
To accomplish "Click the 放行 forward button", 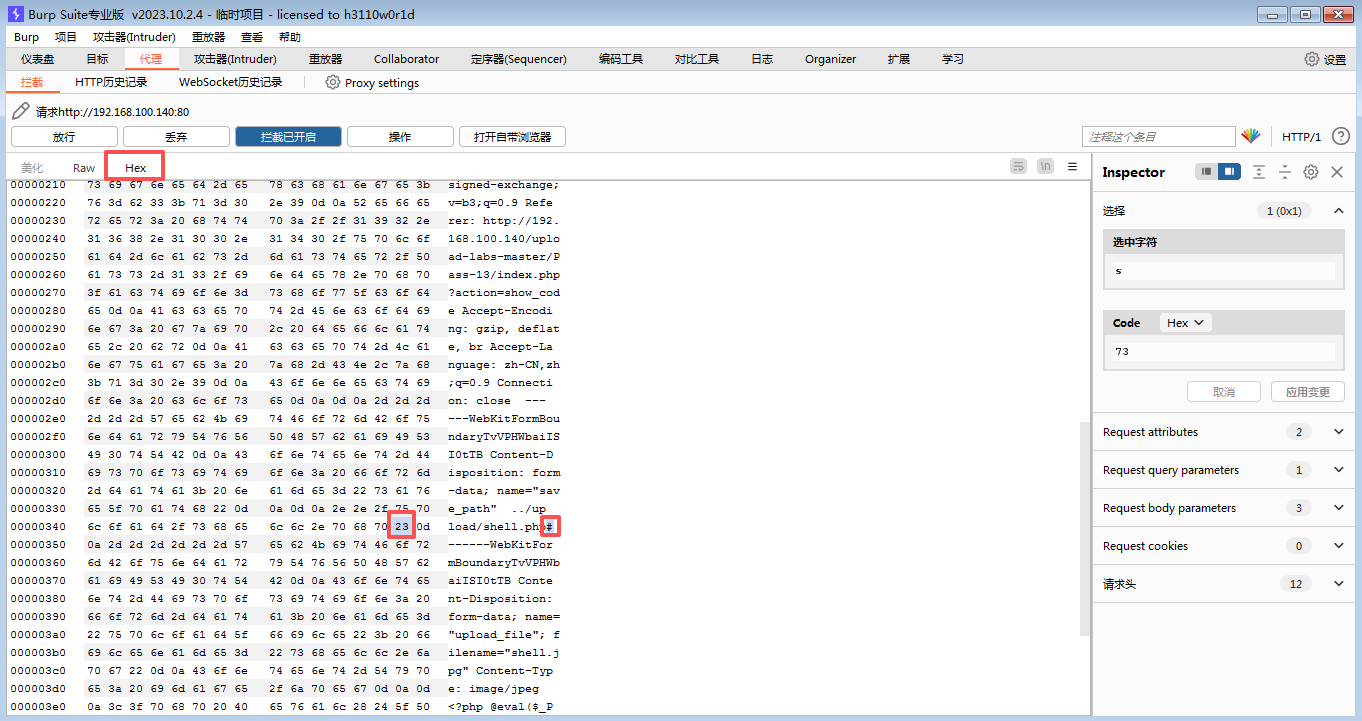I will 64,137.
